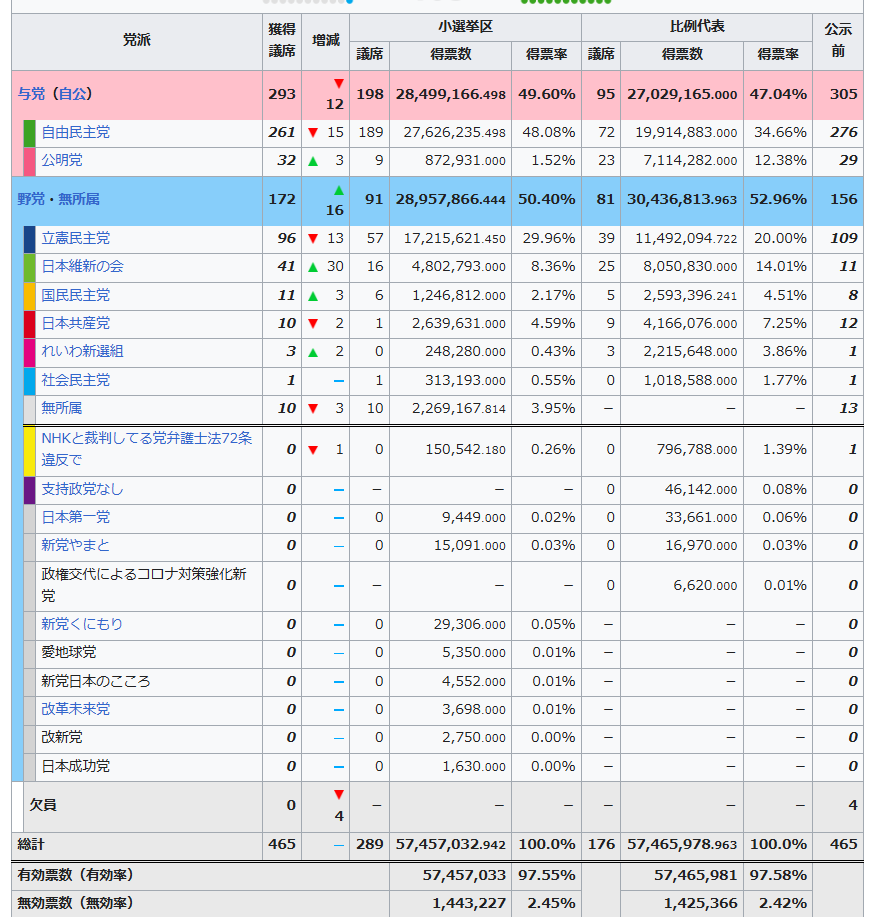Open the 自由民主党 party link
Image resolution: width=888 pixels, height=917 pixels.
(x=75, y=132)
